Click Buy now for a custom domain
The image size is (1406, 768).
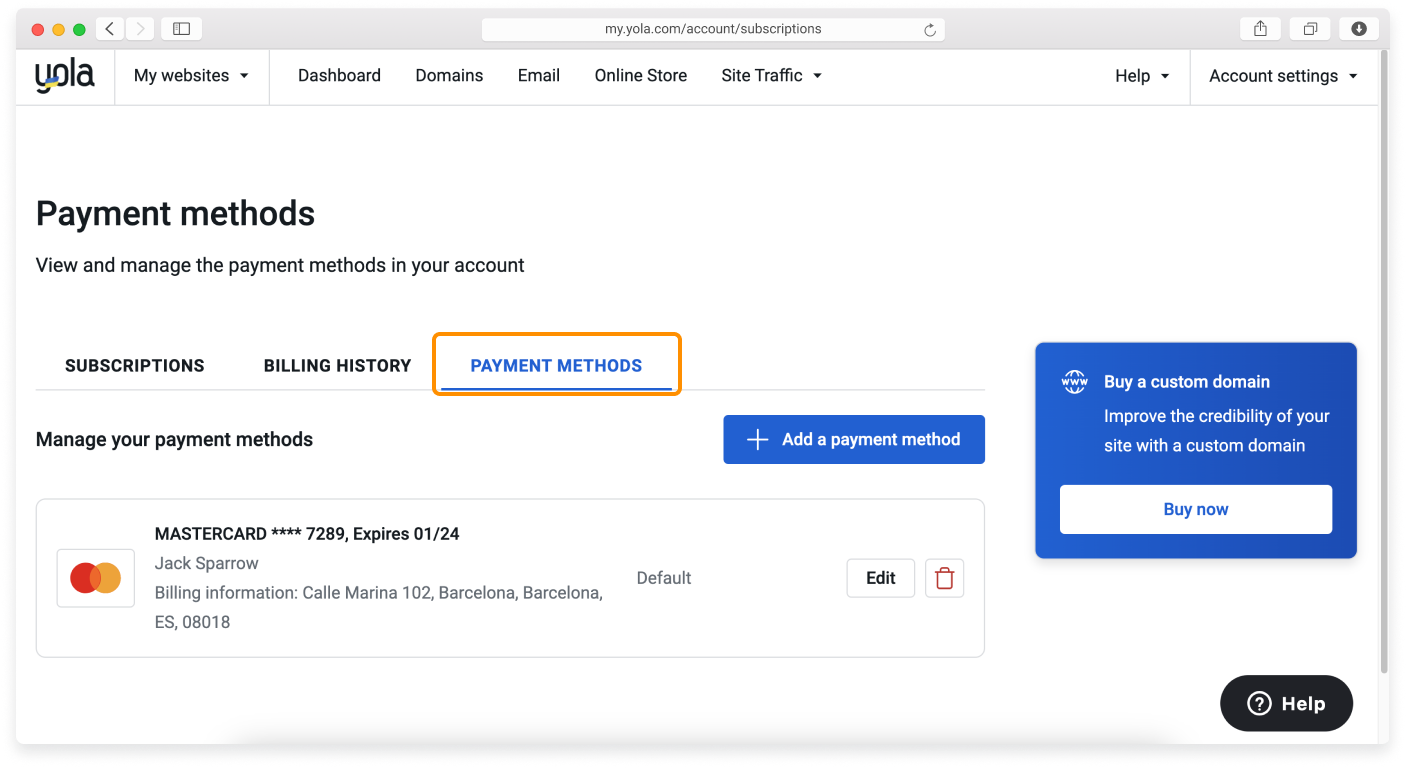[x=1195, y=508]
